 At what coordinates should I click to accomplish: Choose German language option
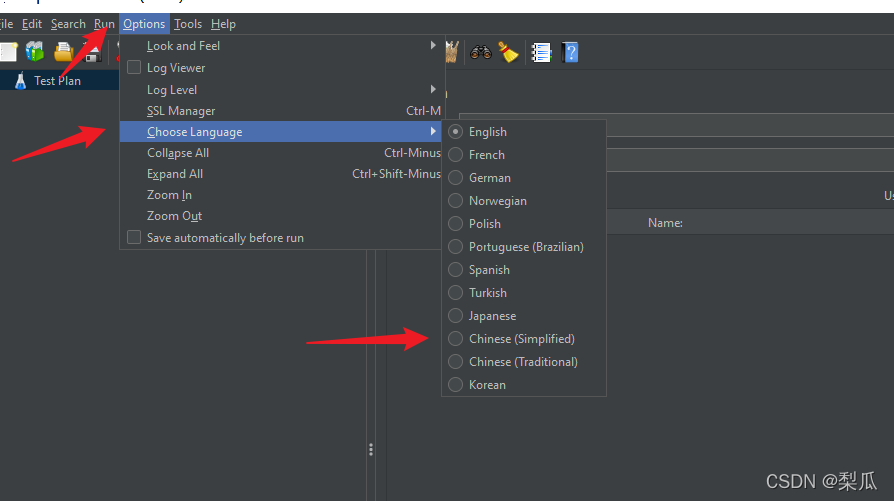455,177
